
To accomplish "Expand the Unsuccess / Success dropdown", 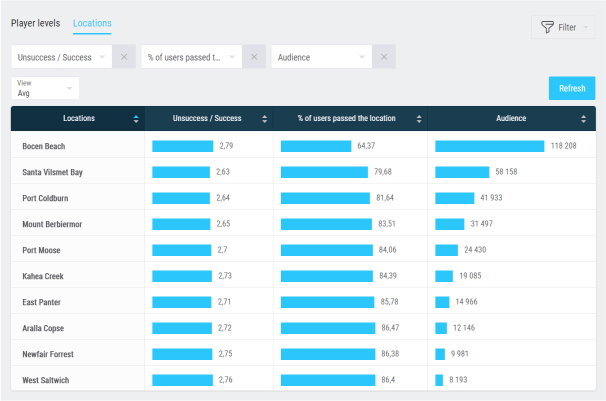I will (62, 58).
